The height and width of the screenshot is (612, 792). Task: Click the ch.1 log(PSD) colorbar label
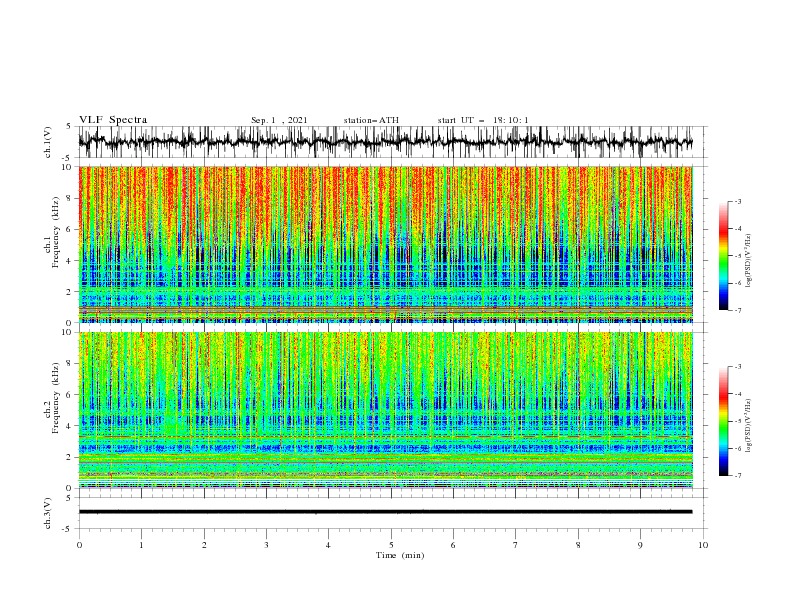pyautogui.click(x=749, y=261)
